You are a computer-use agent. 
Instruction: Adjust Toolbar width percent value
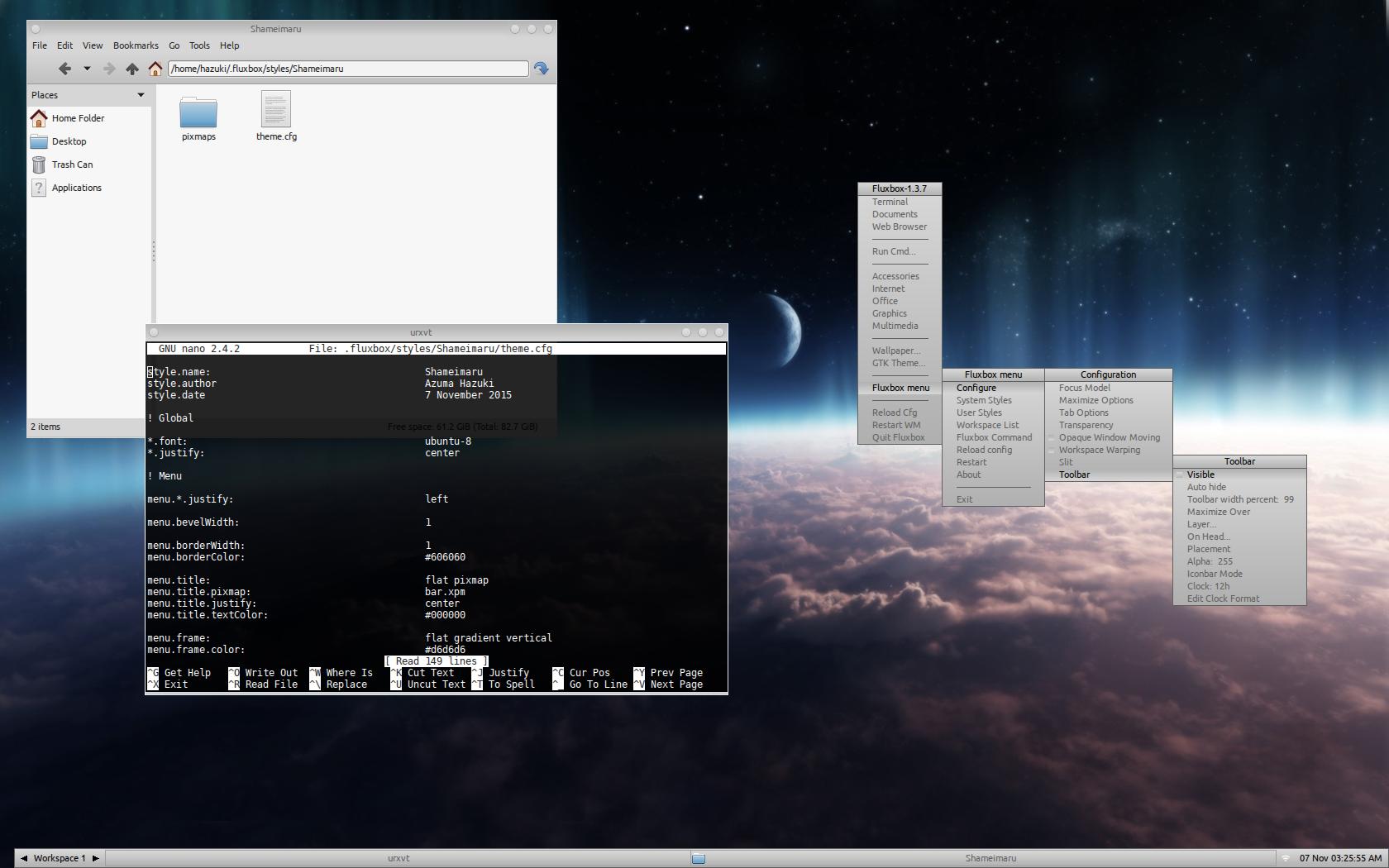[1239, 499]
